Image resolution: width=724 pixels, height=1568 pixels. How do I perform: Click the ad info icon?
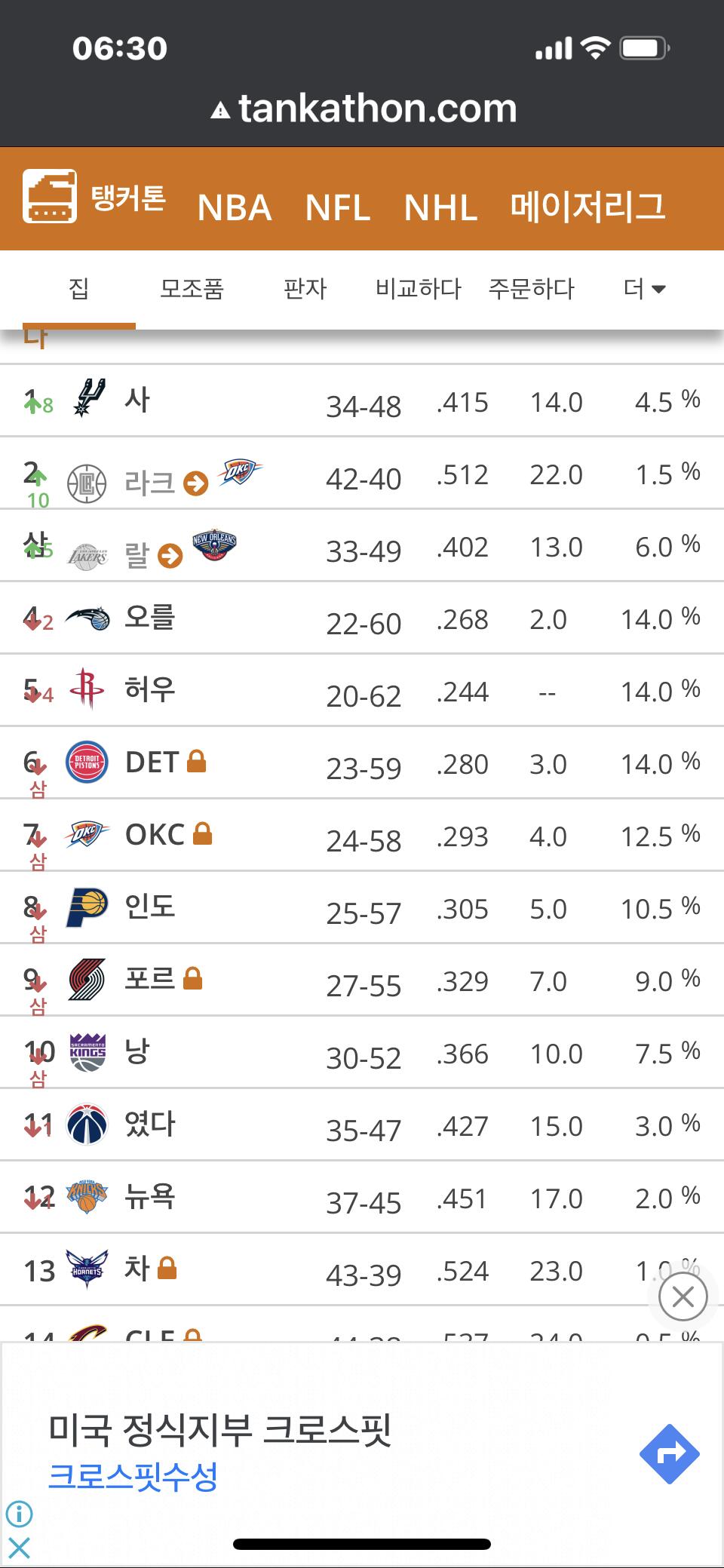point(19,1513)
